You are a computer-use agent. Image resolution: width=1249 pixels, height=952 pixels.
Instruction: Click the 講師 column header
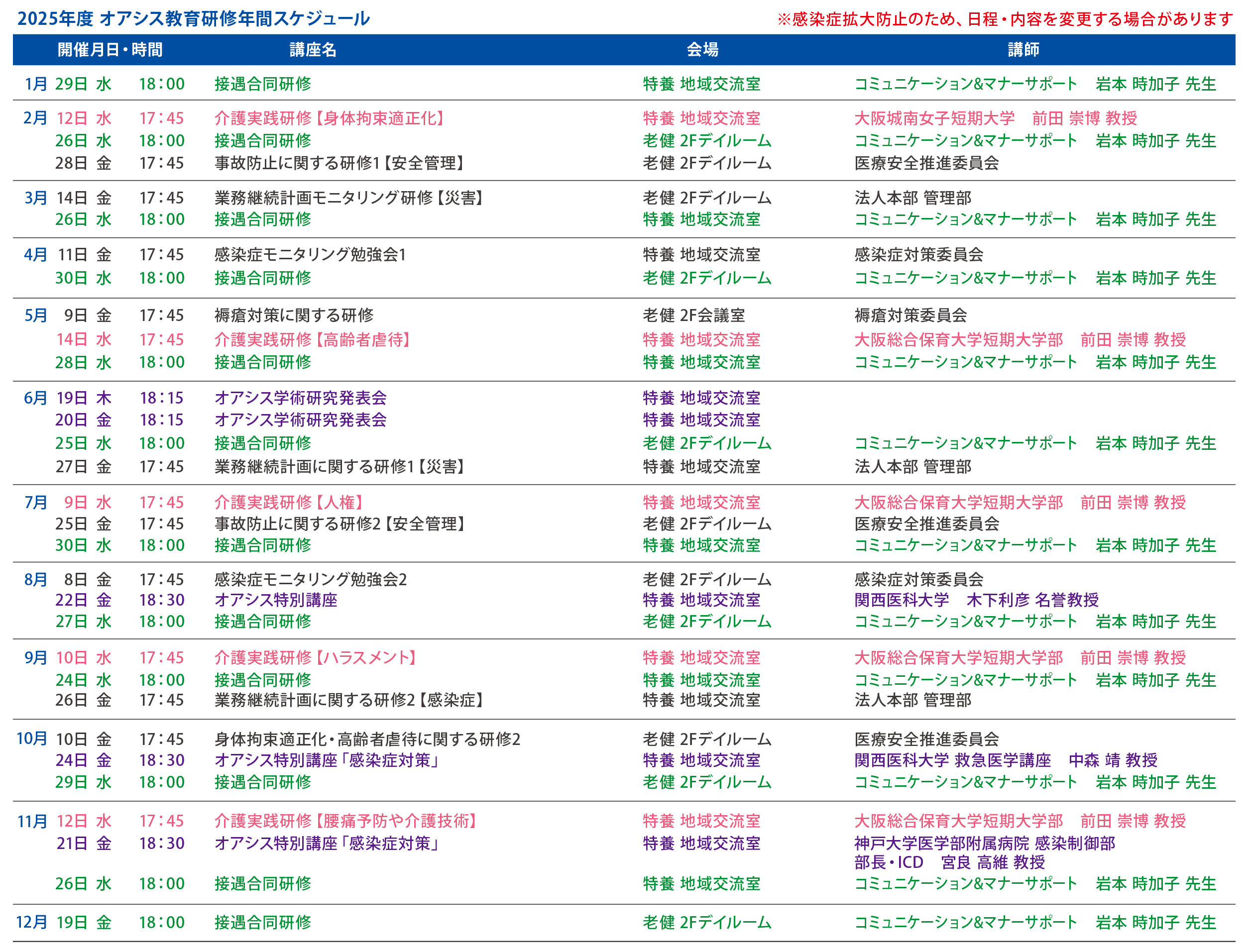click(x=1023, y=50)
